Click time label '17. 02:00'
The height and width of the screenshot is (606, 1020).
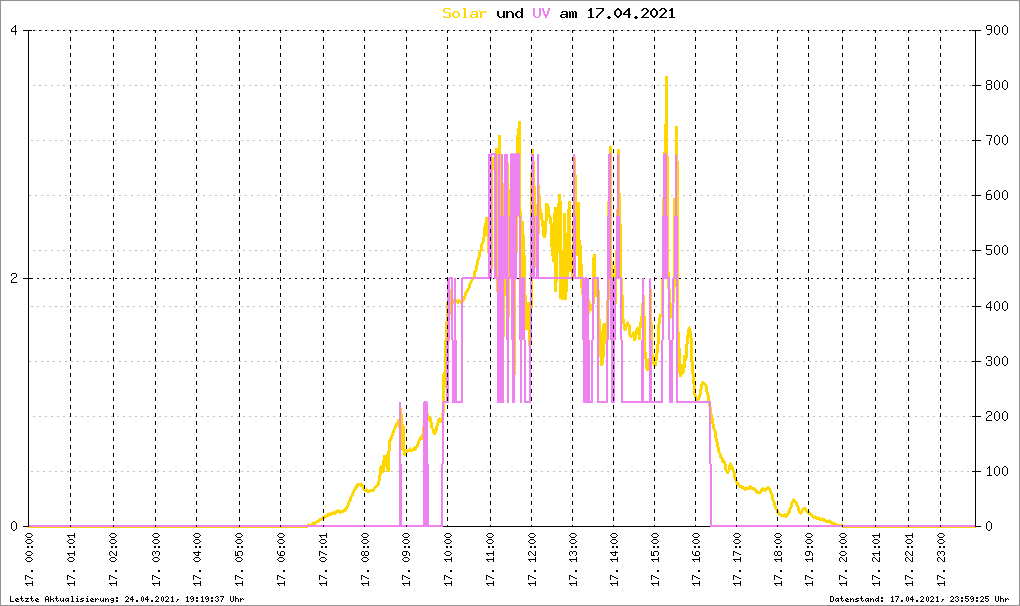[113, 560]
